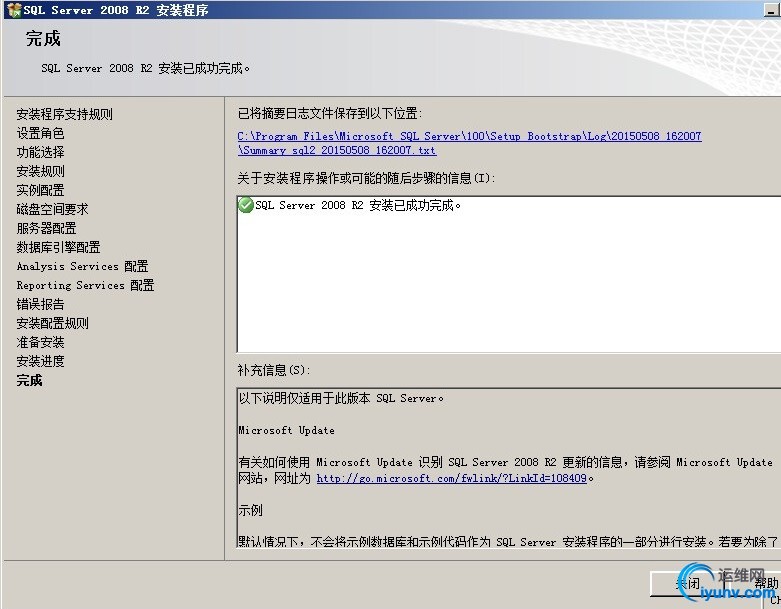Select the 安装规则 step

click(40, 171)
